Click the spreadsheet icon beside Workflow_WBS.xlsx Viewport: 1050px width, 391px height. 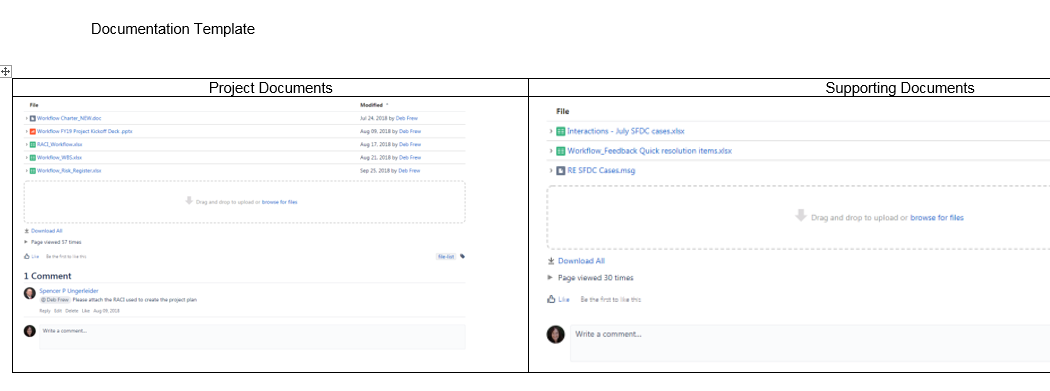click(x=33, y=157)
